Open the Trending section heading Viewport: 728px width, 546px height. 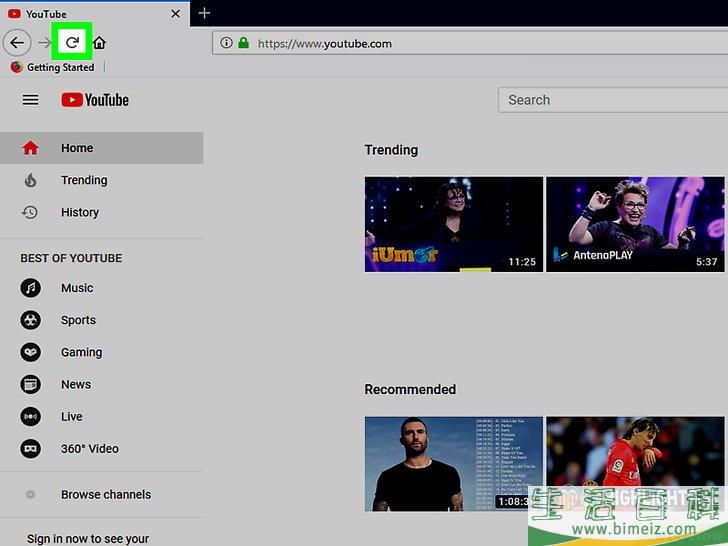(x=391, y=150)
